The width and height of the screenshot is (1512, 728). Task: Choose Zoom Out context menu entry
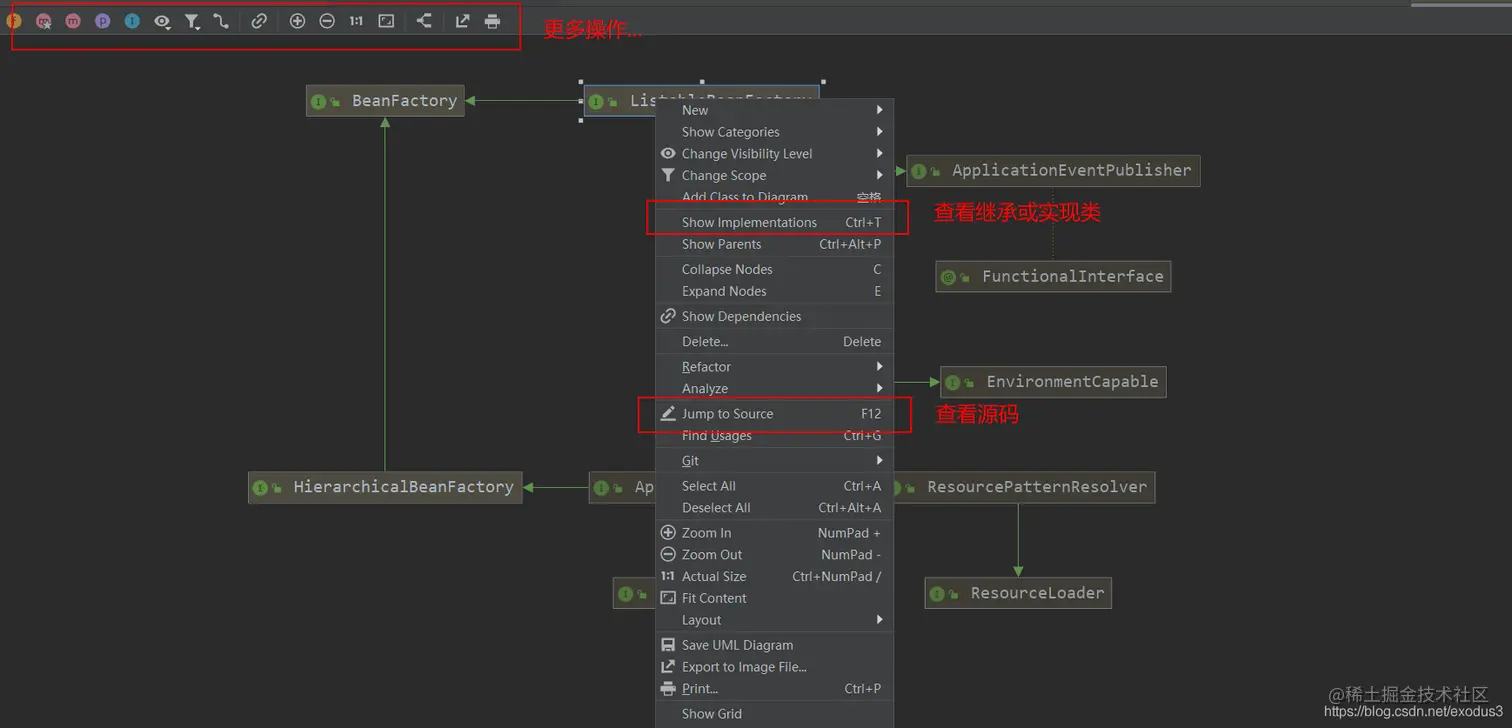[774, 555]
